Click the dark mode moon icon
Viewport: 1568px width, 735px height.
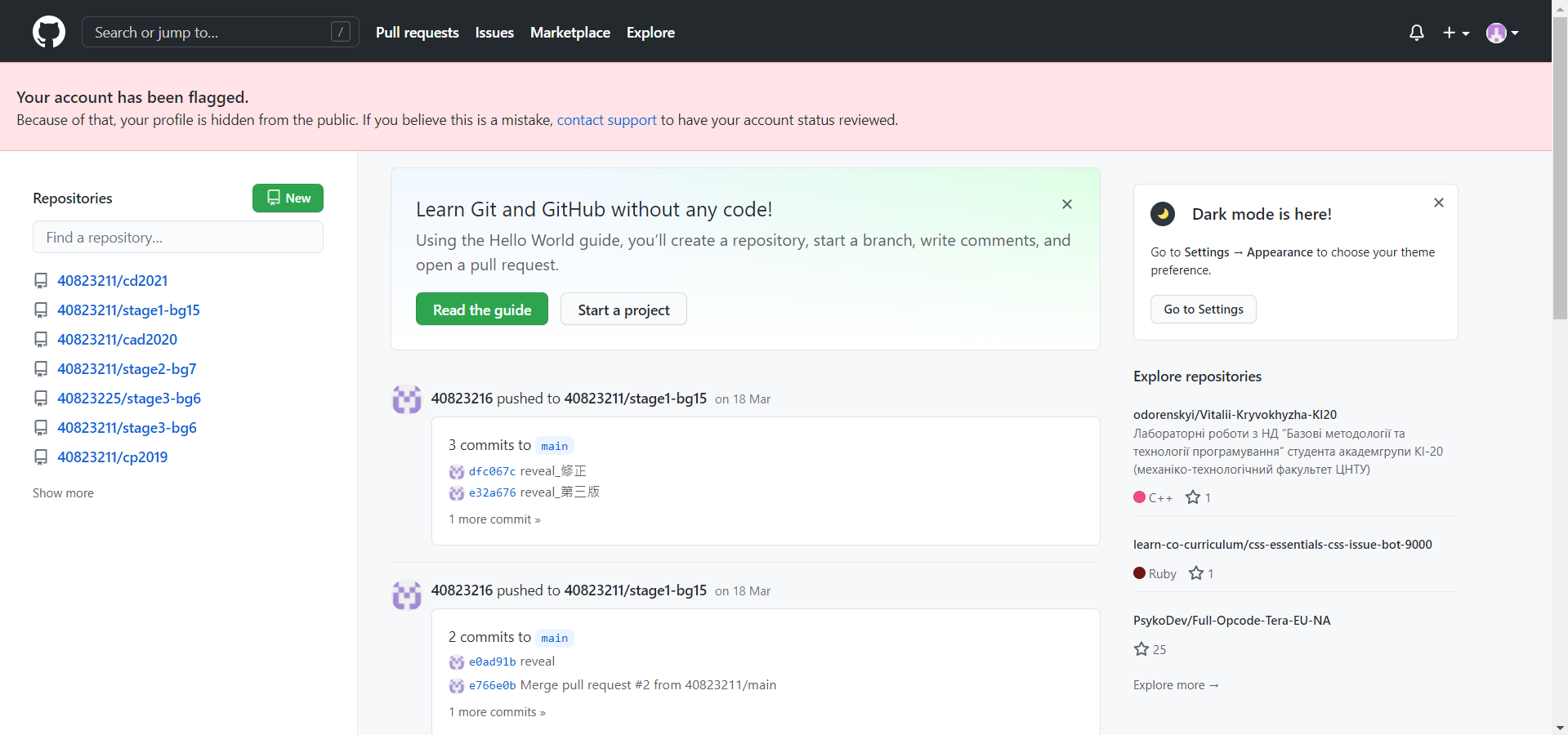1163,214
